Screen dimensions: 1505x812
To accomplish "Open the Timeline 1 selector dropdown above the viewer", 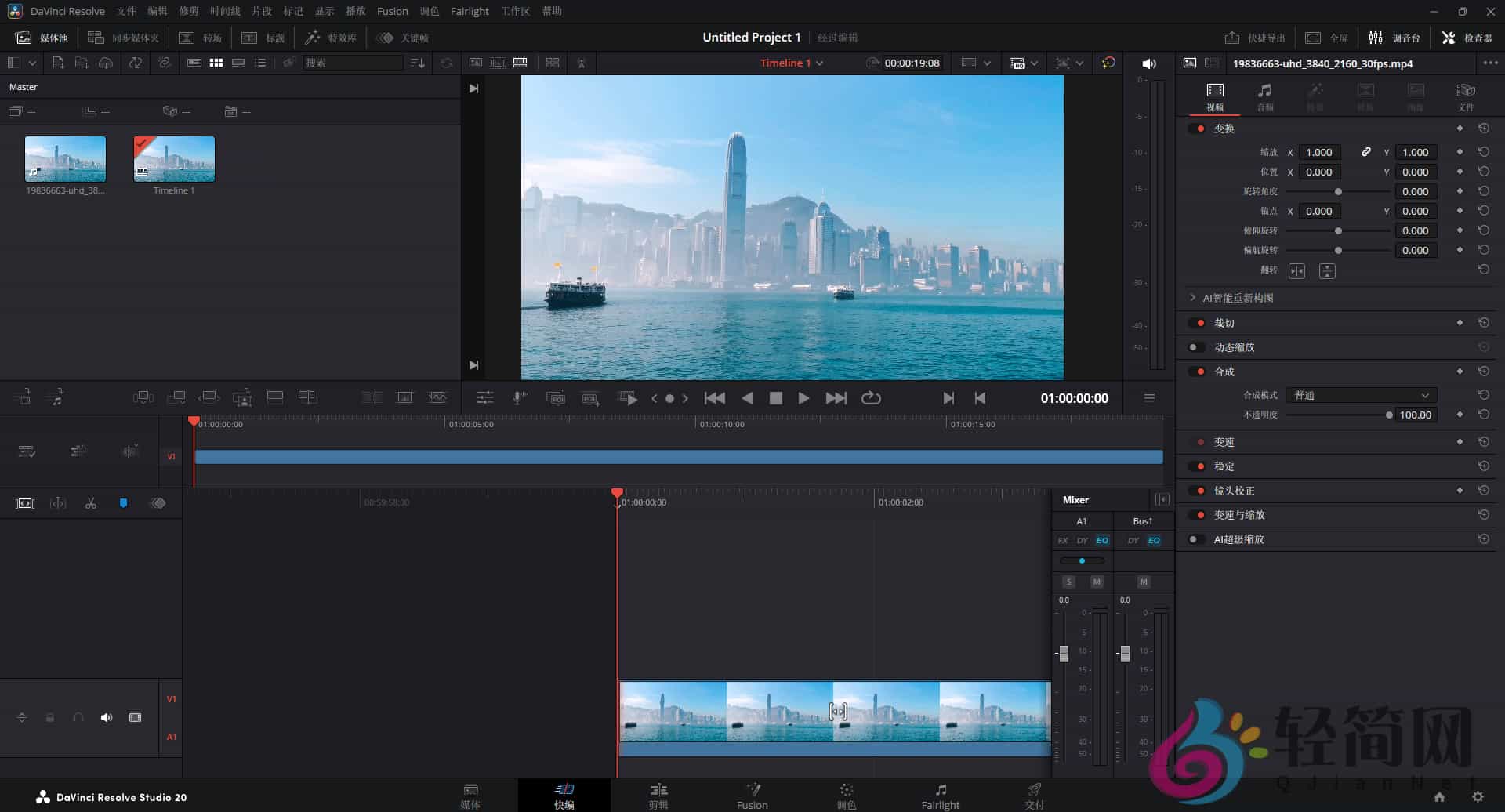I will (790, 63).
